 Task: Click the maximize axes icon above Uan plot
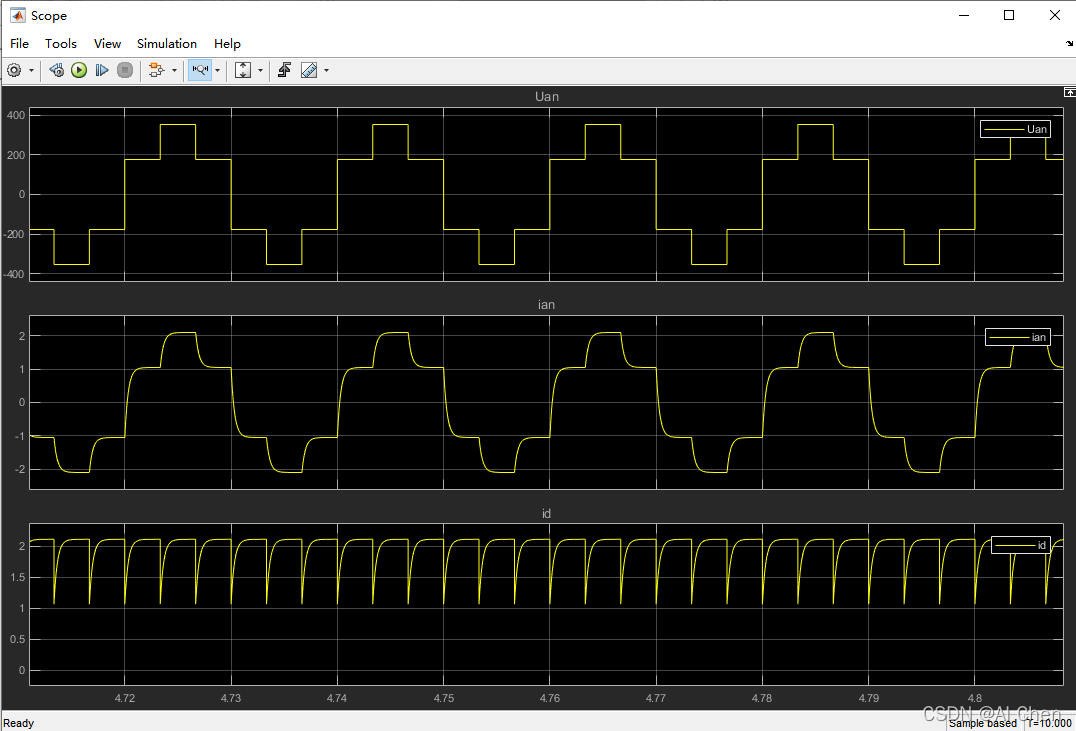pyautogui.click(x=1069, y=92)
